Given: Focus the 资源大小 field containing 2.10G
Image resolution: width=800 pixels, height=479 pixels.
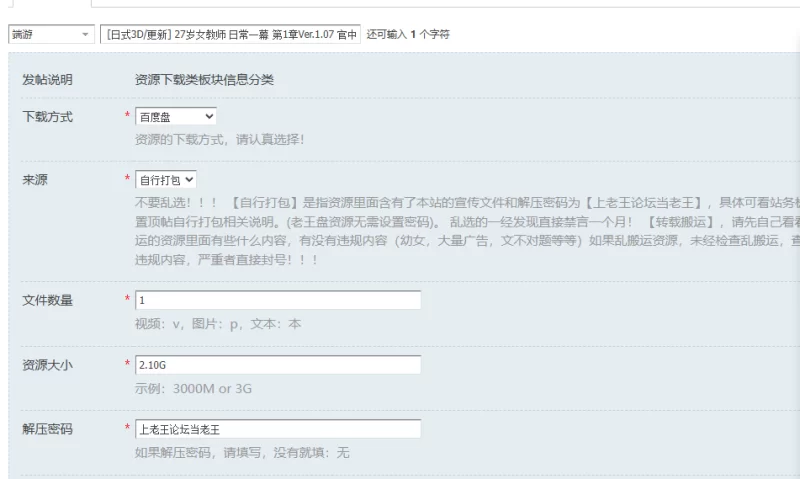Looking at the screenshot, I should coord(278,365).
